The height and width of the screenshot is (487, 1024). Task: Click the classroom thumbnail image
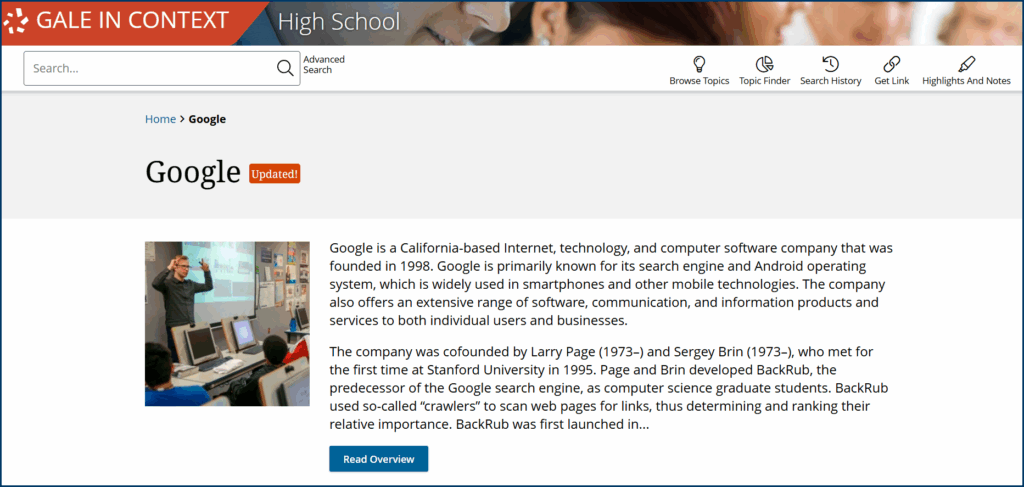point(227,323)
